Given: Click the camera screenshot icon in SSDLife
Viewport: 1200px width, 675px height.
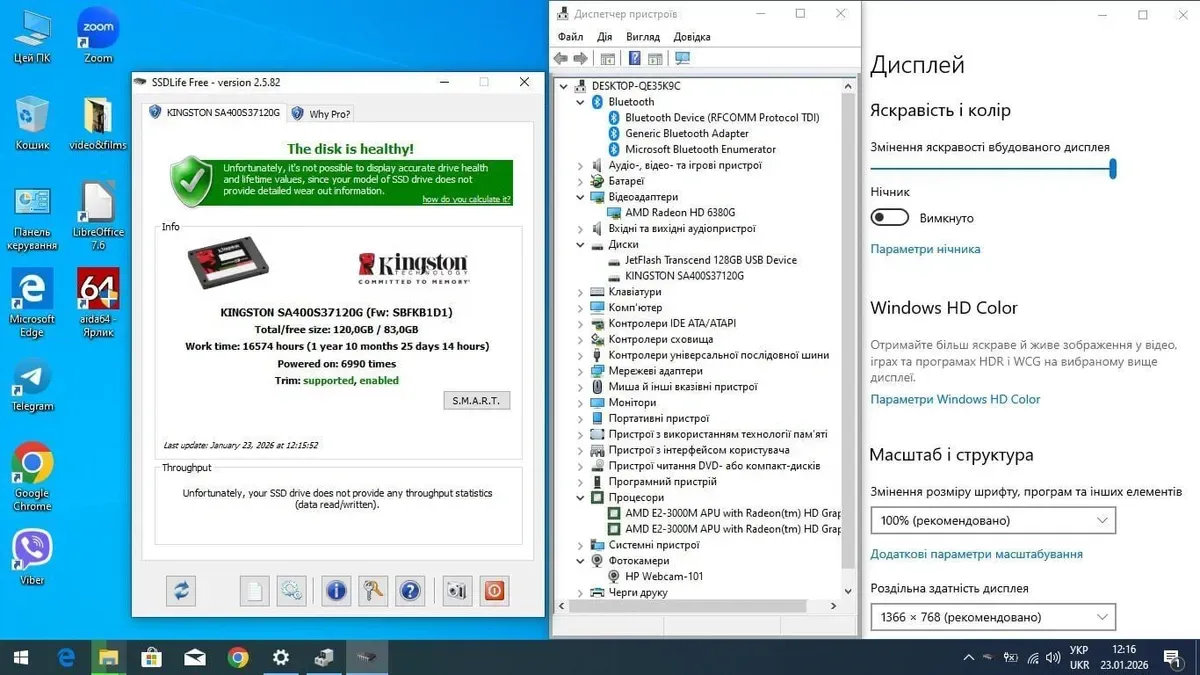Looking at the screenshot, I should 457,591.
